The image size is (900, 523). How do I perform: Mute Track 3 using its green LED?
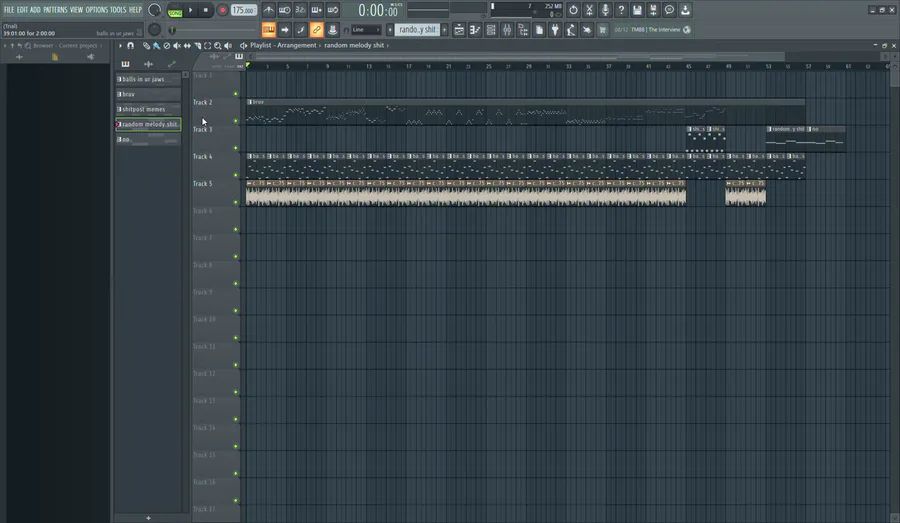(x=235, y=148)
